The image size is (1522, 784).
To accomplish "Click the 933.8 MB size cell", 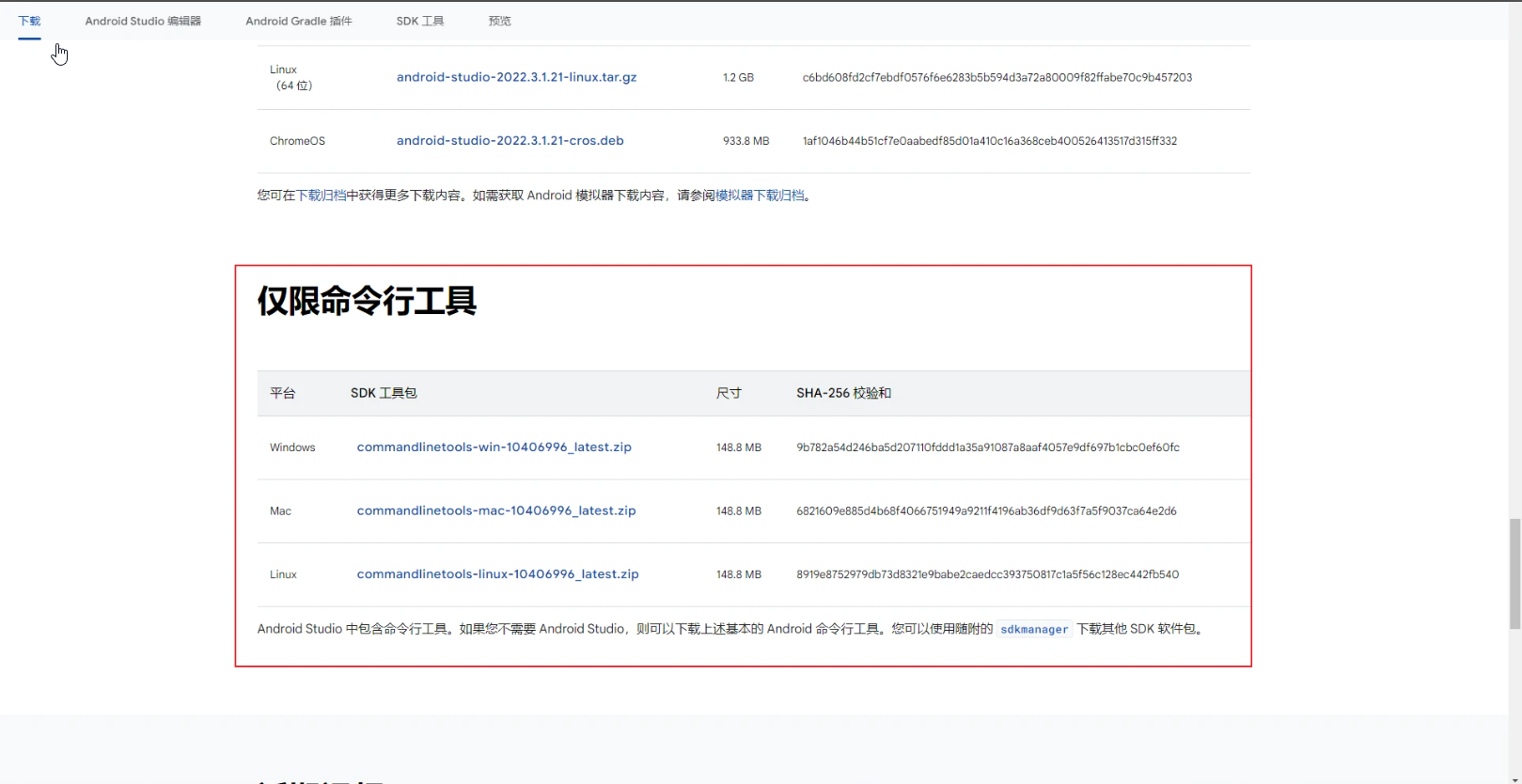I will 745,141.
